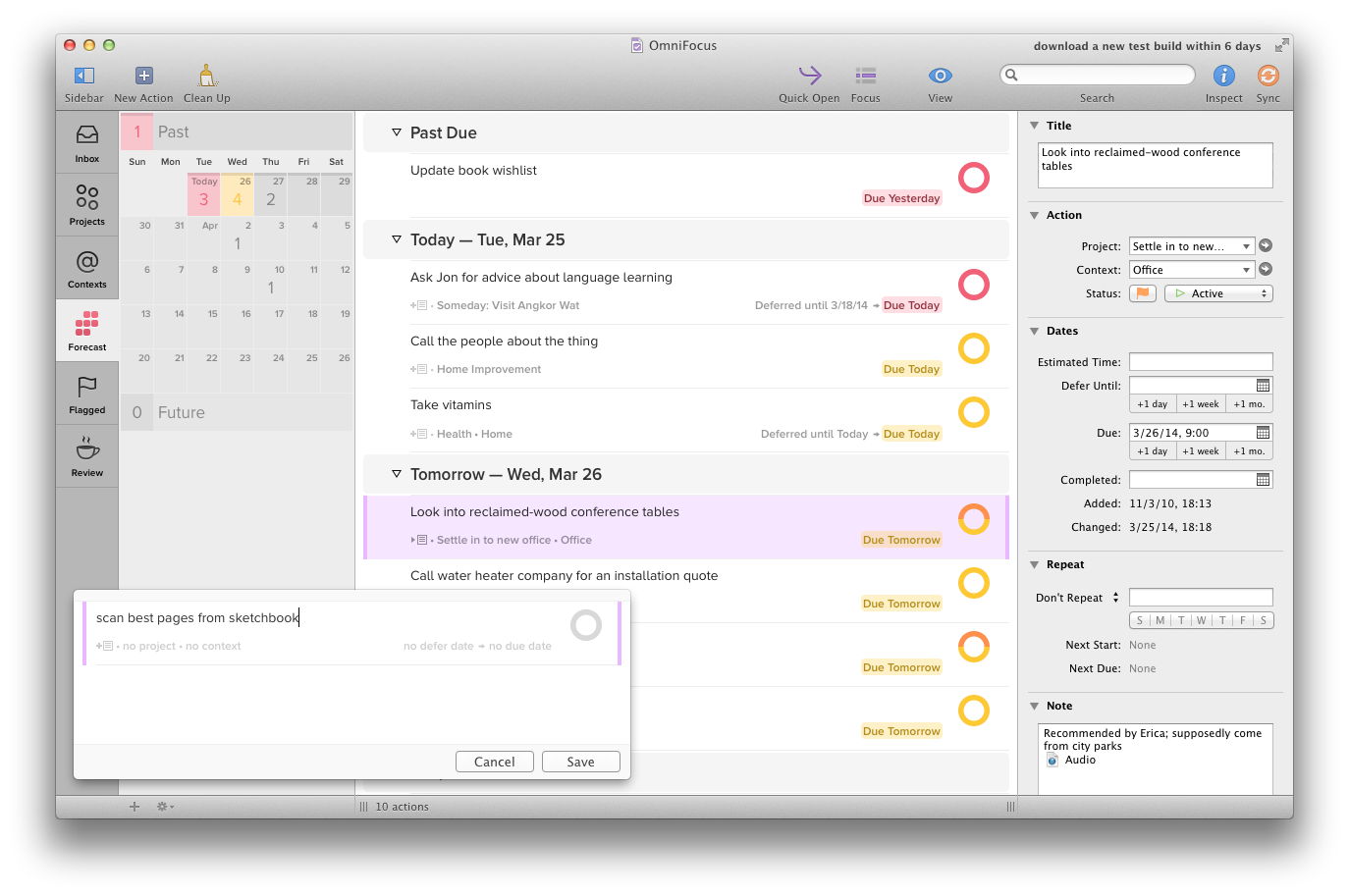Click the Clean Up broom icon
The image size is (1349, 896).
click(207, 76)
